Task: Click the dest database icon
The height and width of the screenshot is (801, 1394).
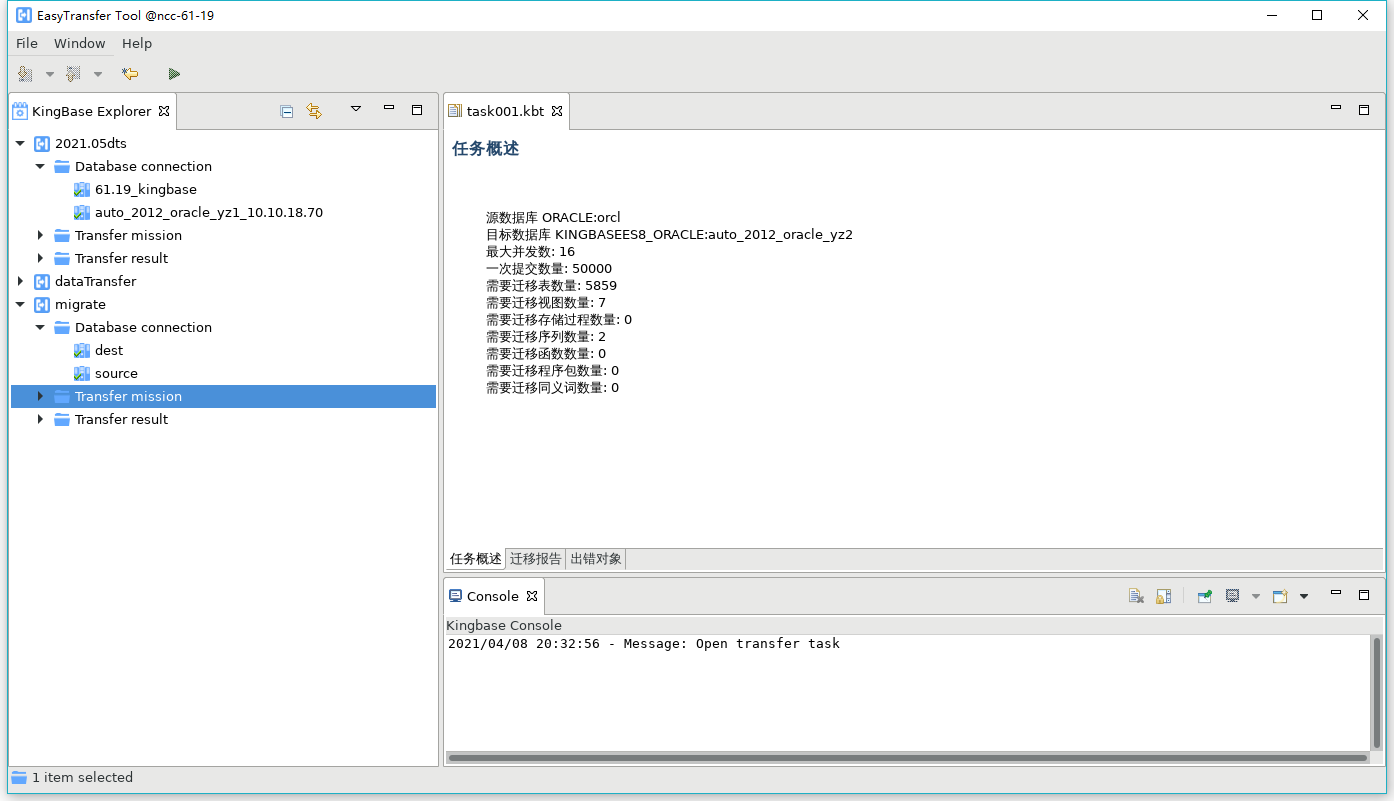Action: [82, 351]
